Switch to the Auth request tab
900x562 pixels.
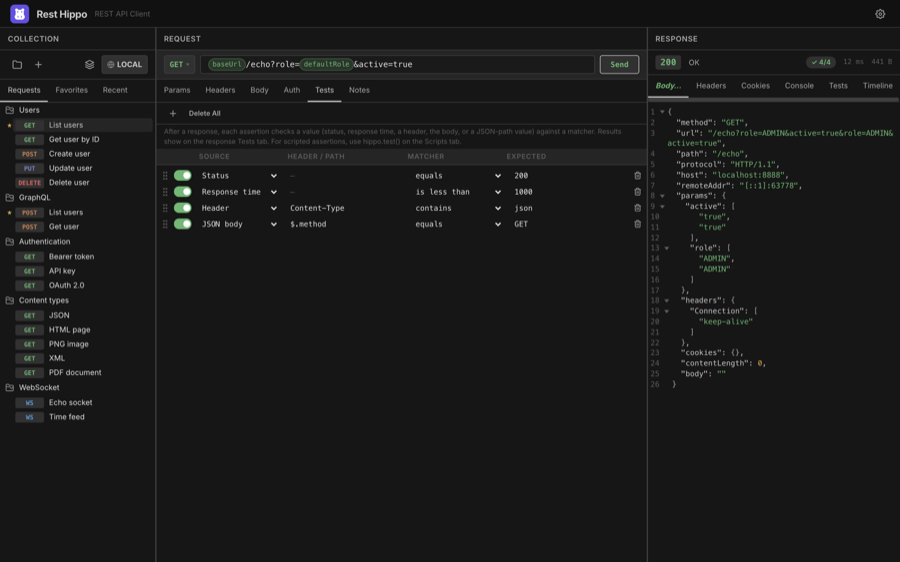[x=292, y=90]
